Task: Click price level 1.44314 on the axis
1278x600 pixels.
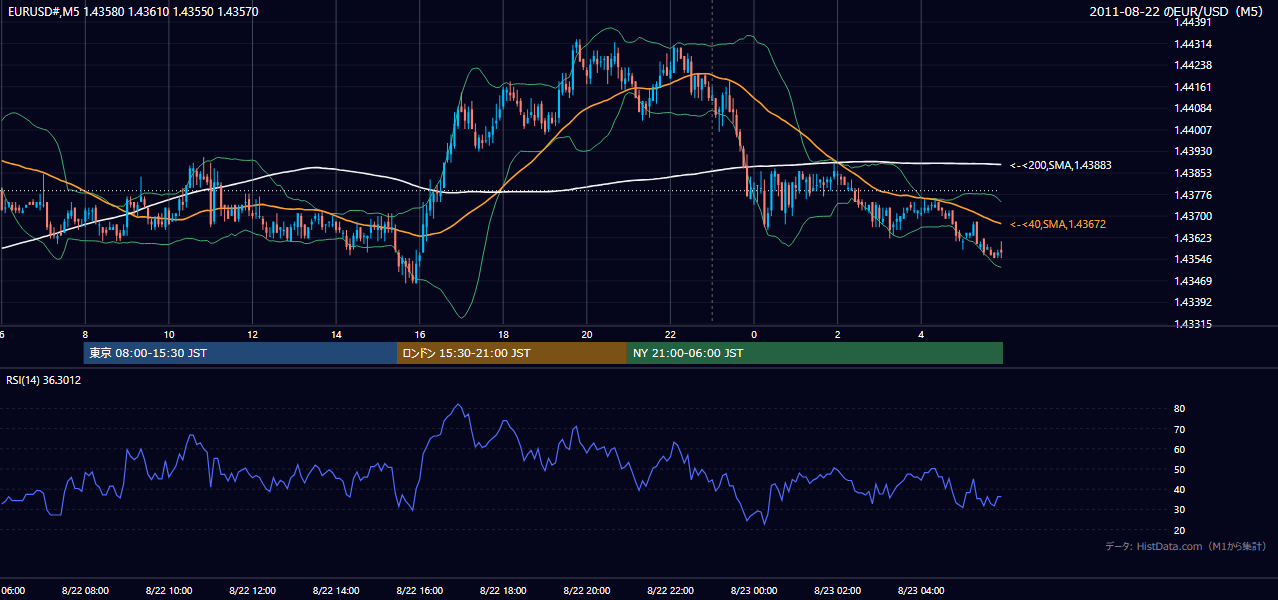Action: (1192, 44)
